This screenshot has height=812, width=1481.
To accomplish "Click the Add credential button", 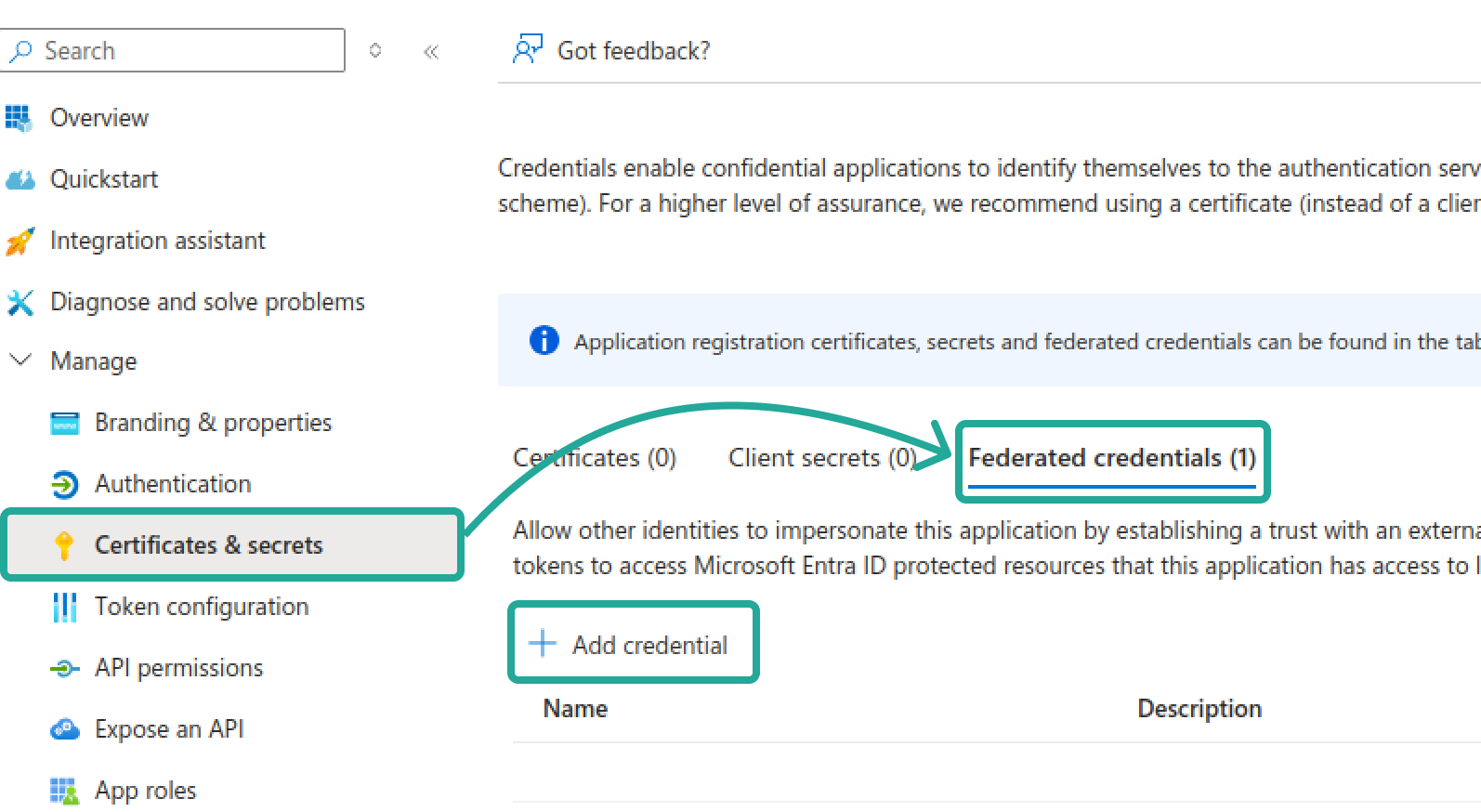I will click(632, 644).
